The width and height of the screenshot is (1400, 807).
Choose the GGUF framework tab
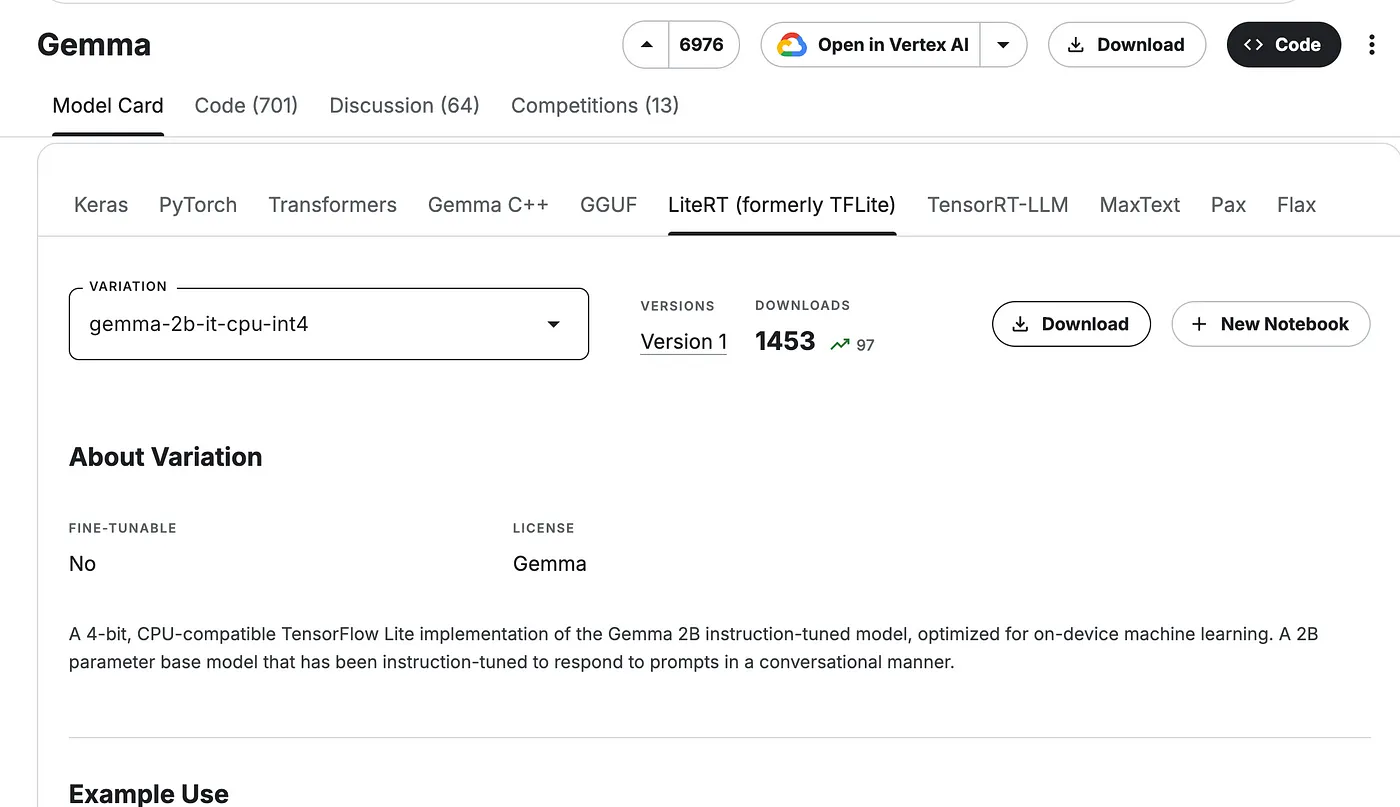tap(608, 205)
